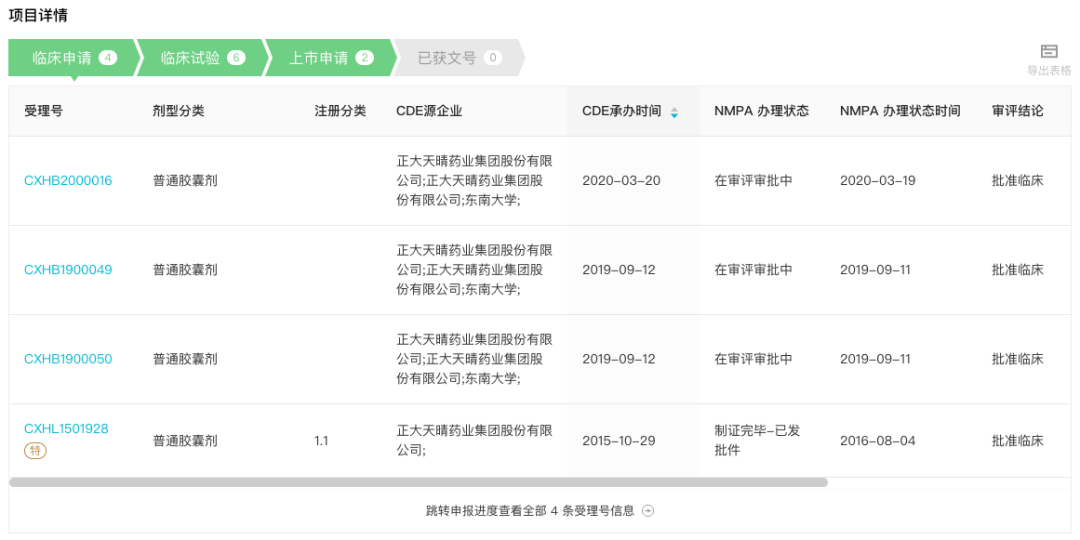Image resolution: width=1080 pixels, height=540 pixels.
Task: Open the 临床申请 tab
Action: (x=74, y=58)
